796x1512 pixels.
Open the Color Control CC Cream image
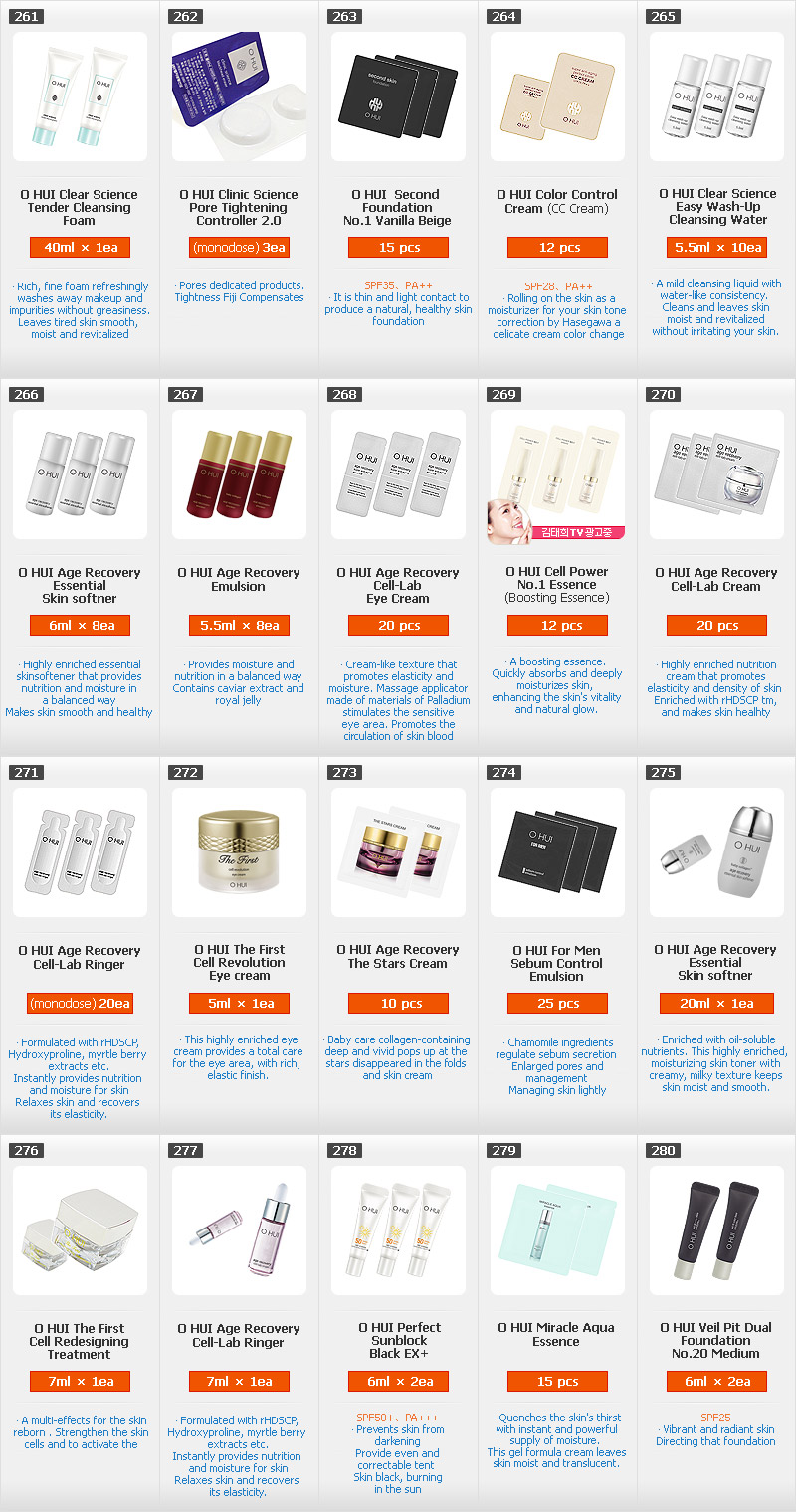coord(557,96)
